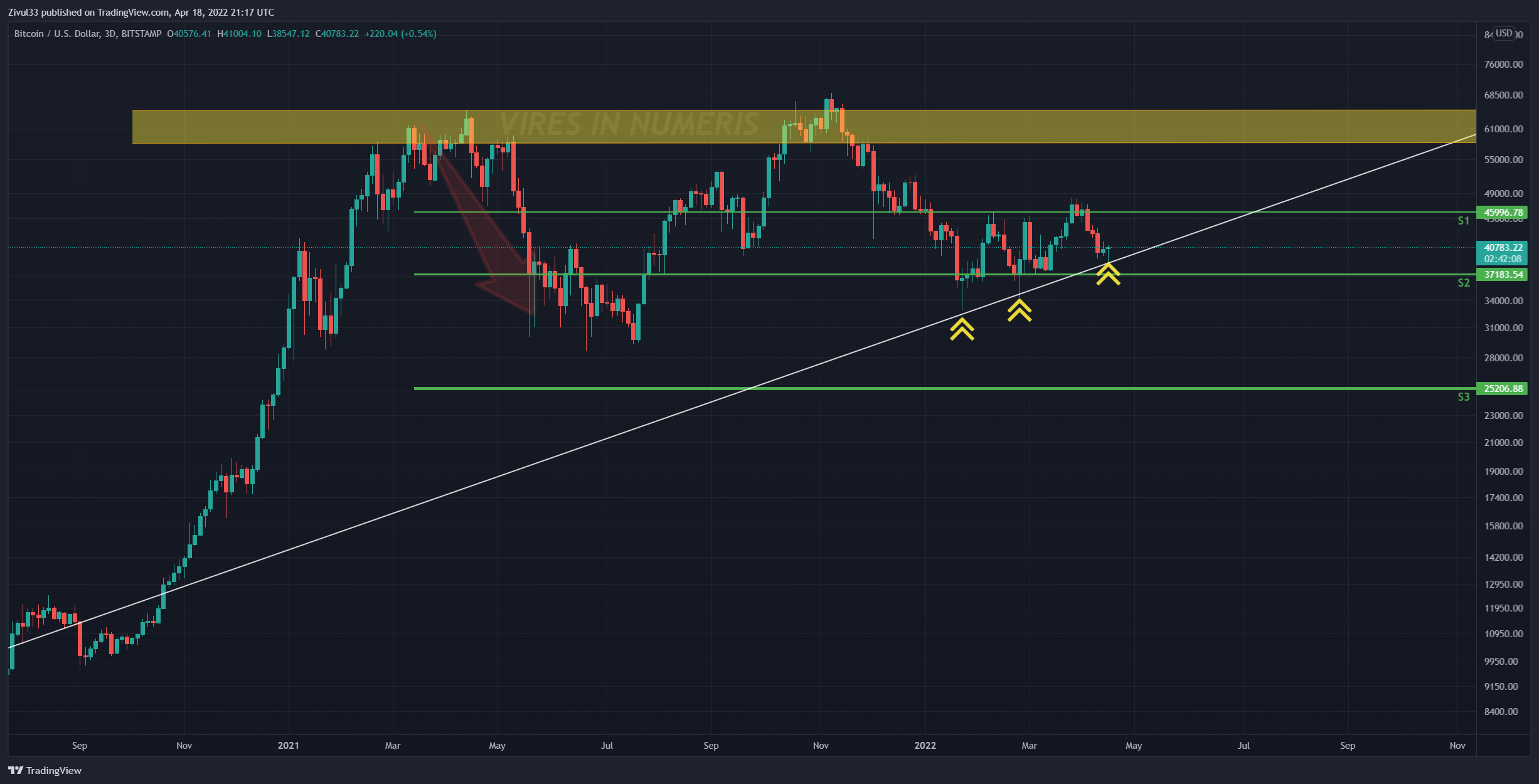Screen dimensions: 1539x784
Task: Click the S3 text label
Action: coord(1463,397)
